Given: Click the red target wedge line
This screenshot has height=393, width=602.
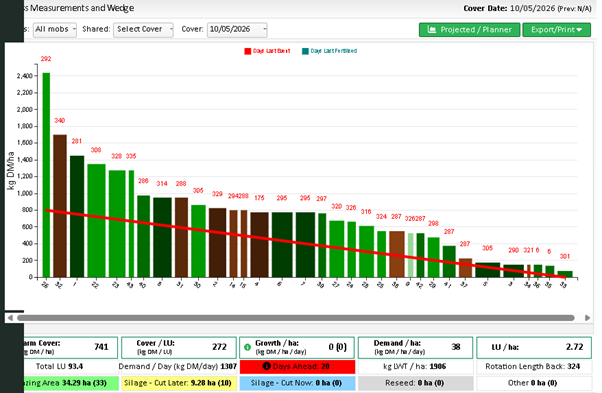Looking at the screenshot, I should click(x=306, y=244).
